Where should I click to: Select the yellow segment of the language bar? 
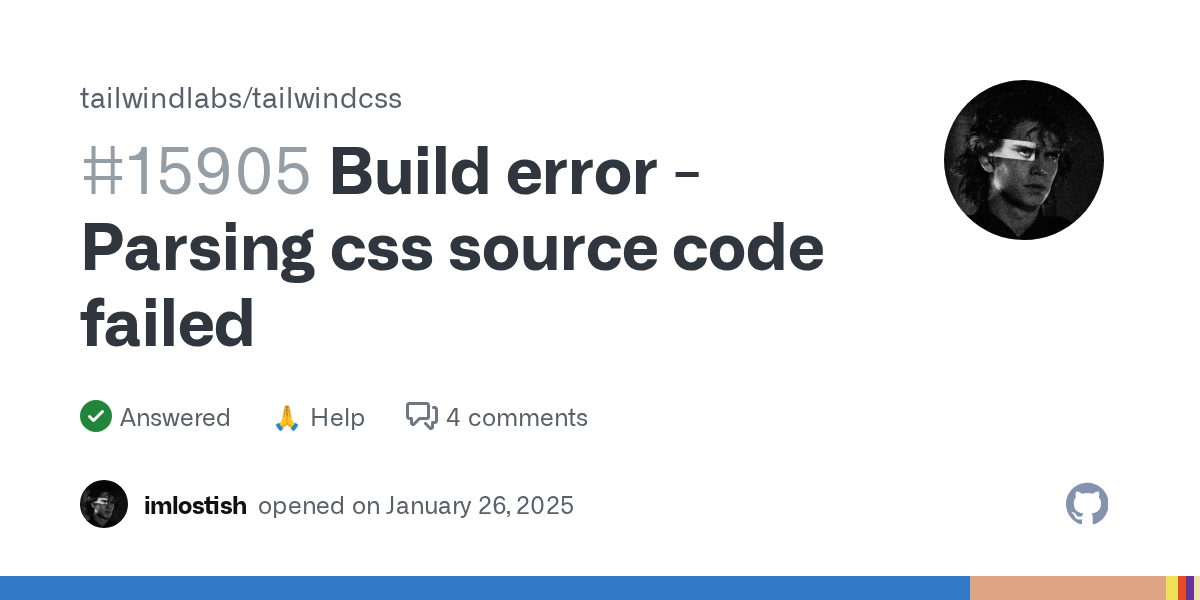pyautogui.click(x=1171, y=588)
